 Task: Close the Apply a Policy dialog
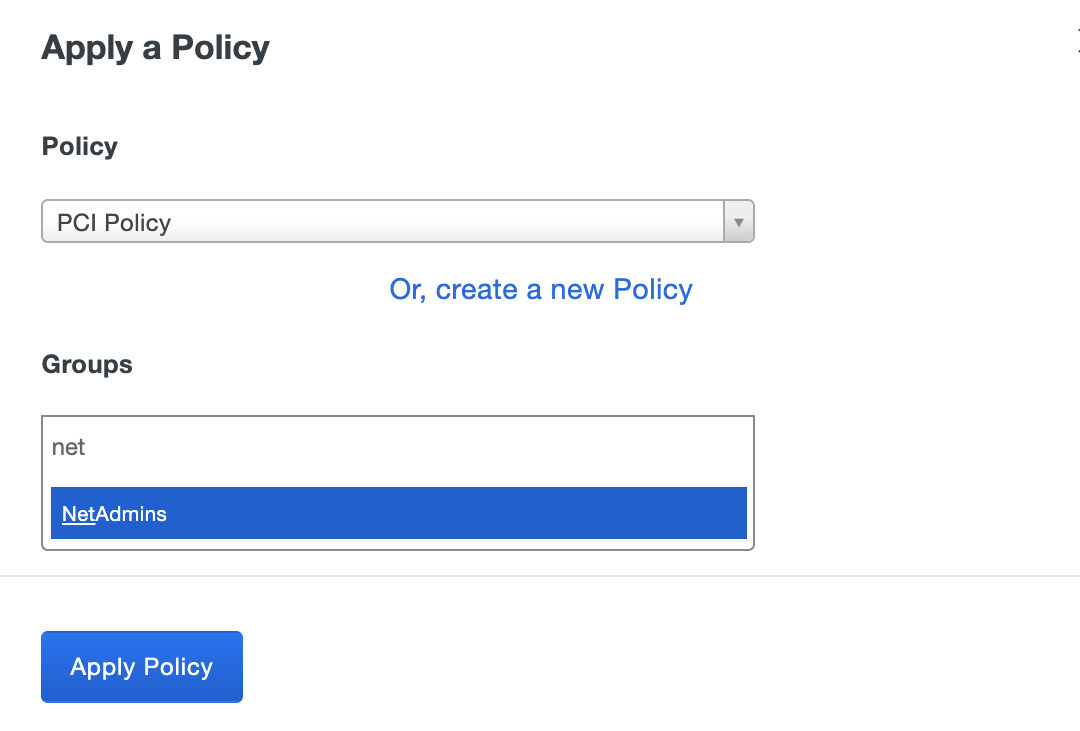tap(1077, 42)
